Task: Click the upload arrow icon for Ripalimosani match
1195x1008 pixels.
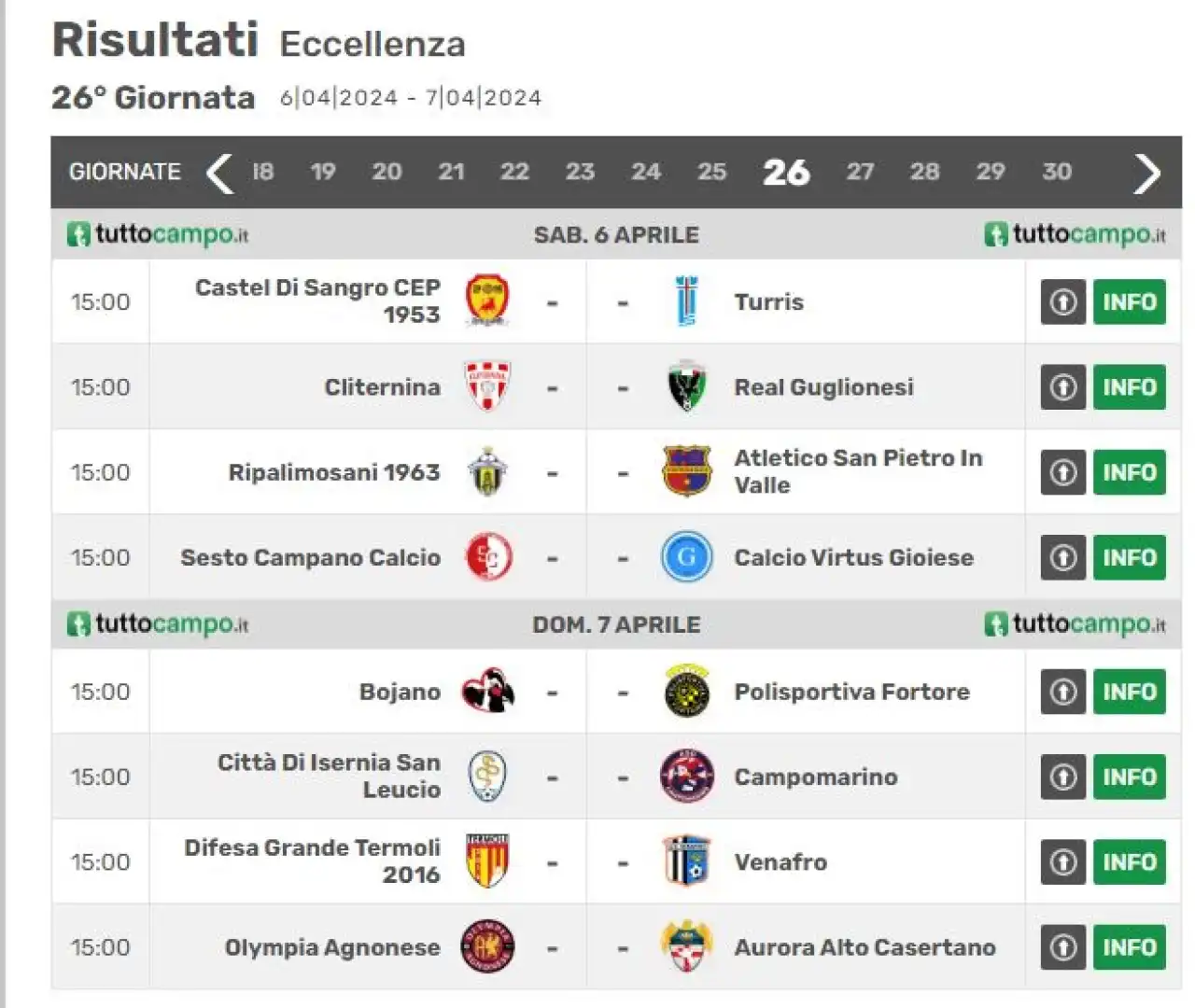Action: pyautogui.click(x=1063, y=472)
